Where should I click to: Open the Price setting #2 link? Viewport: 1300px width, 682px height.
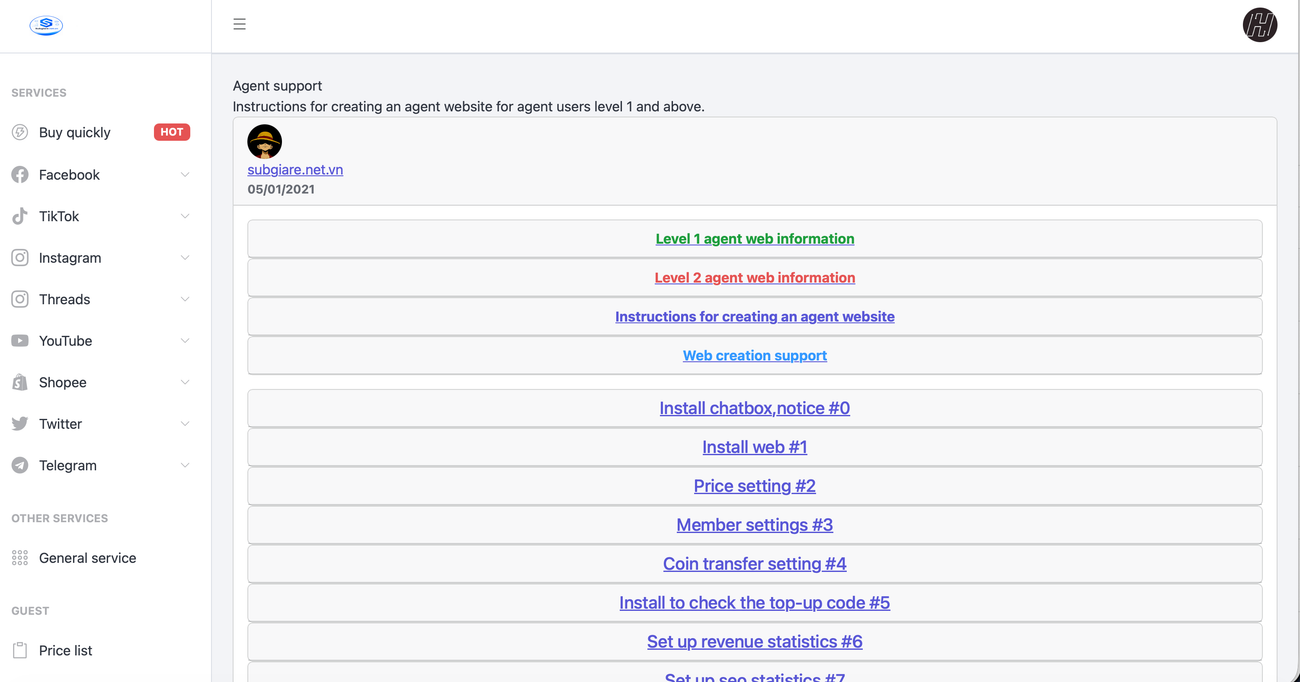(x=755, y=486)
